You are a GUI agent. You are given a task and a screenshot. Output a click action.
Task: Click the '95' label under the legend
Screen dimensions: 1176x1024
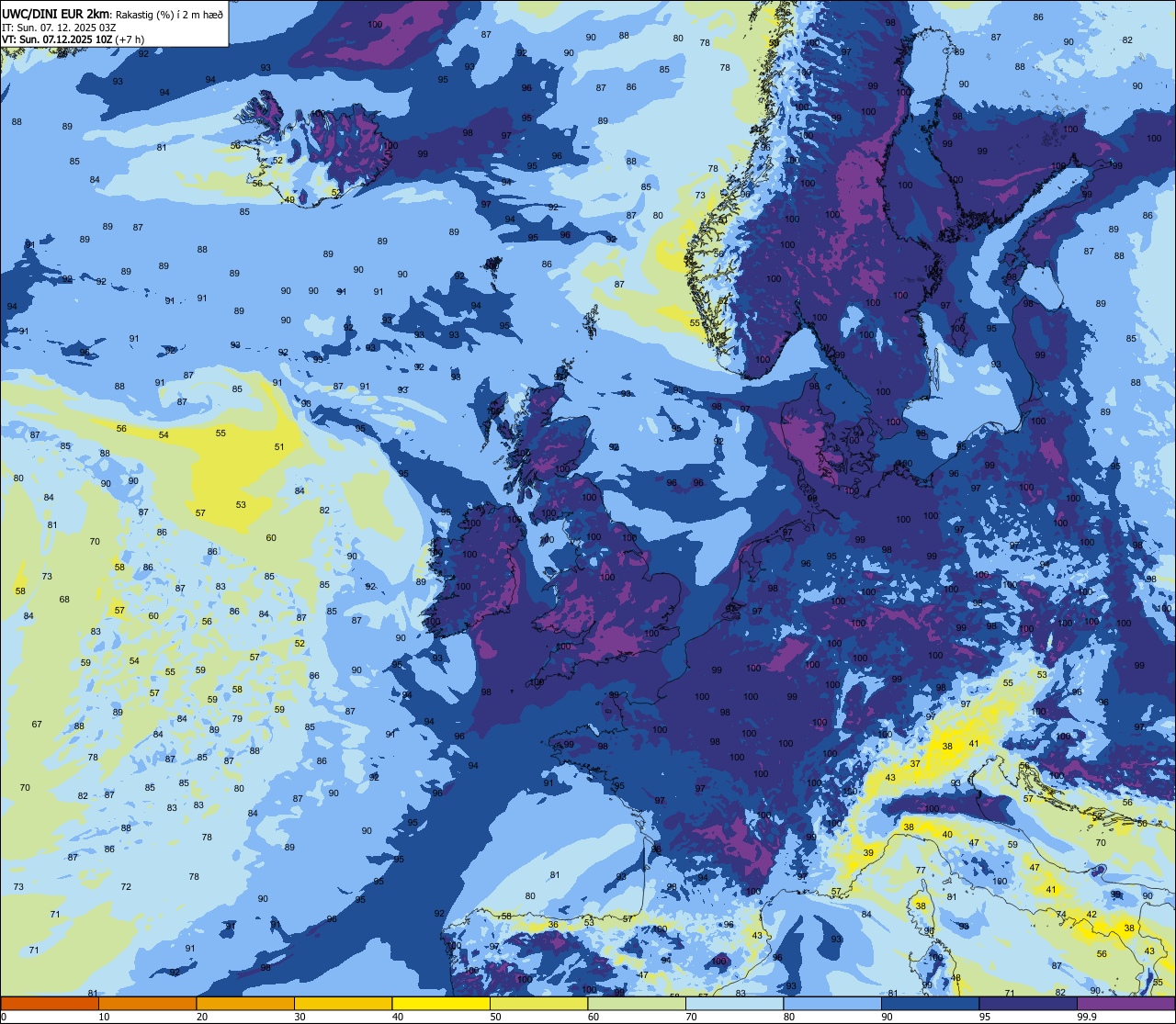click(x=985, y=1017)
